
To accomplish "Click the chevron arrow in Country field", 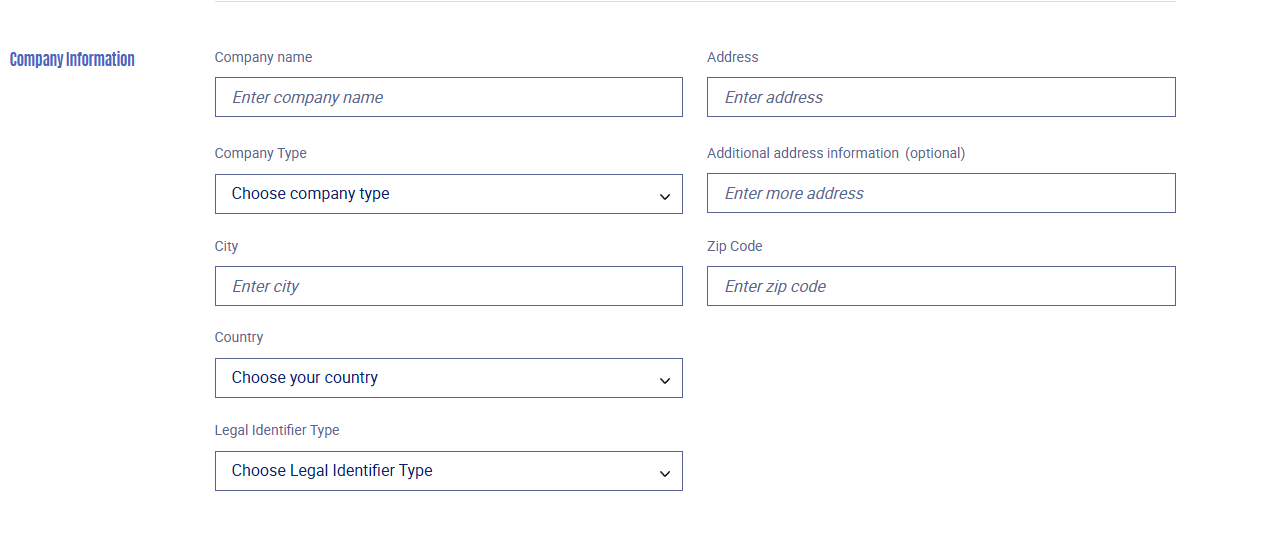I will [665, 381].
